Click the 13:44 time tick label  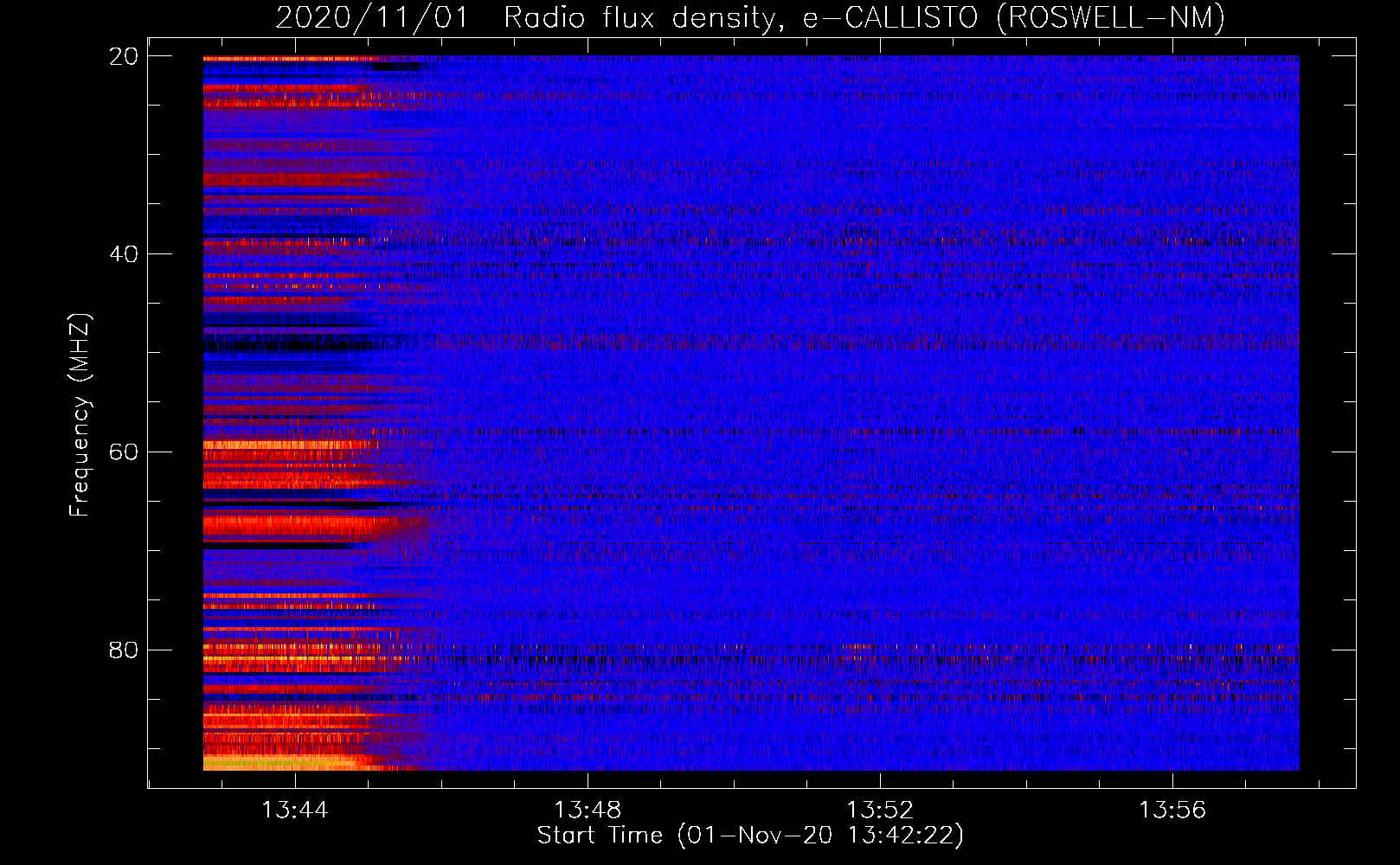[x=295, y=810]
